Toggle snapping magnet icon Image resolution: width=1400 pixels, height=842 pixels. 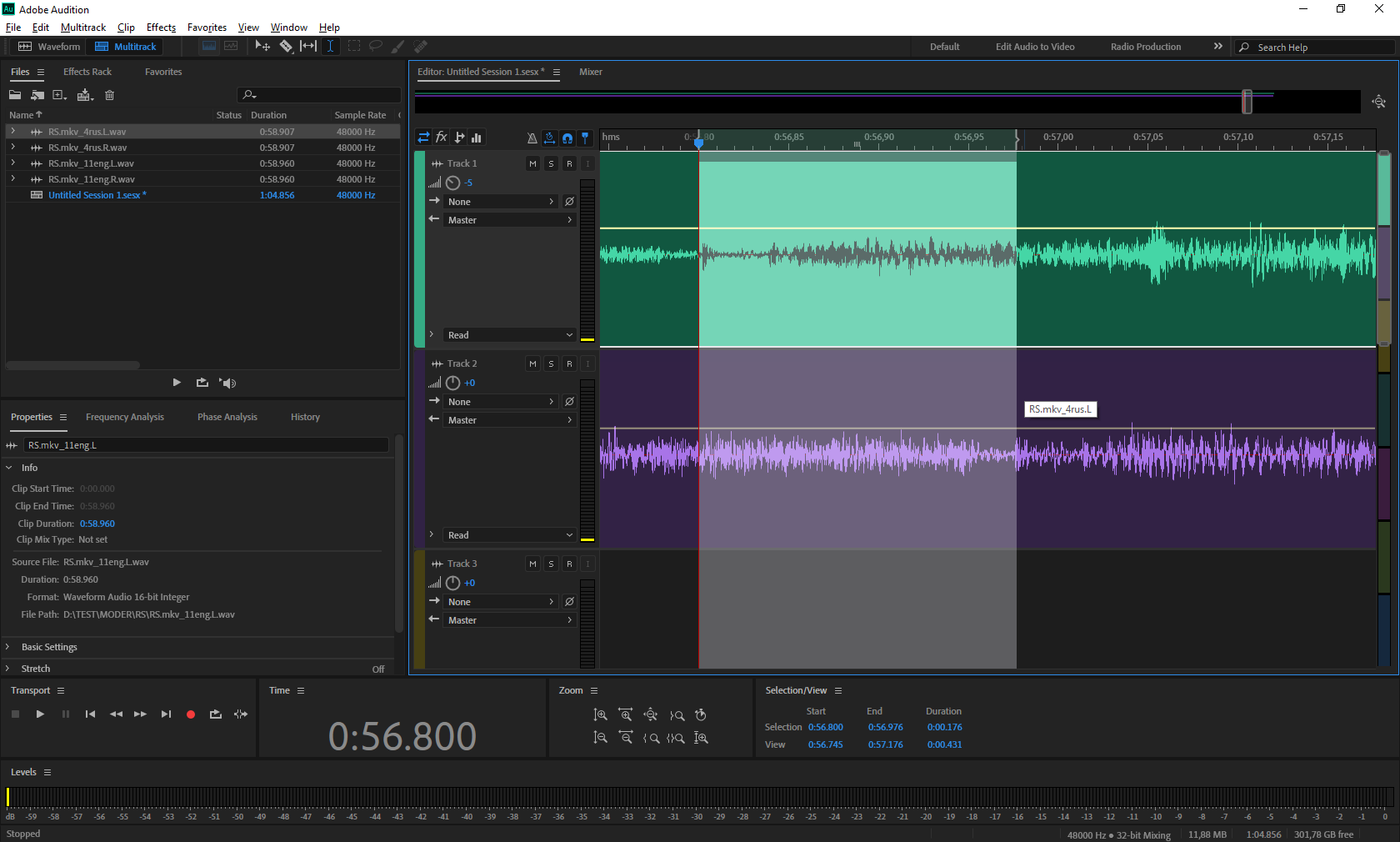(x=567, y=138)
